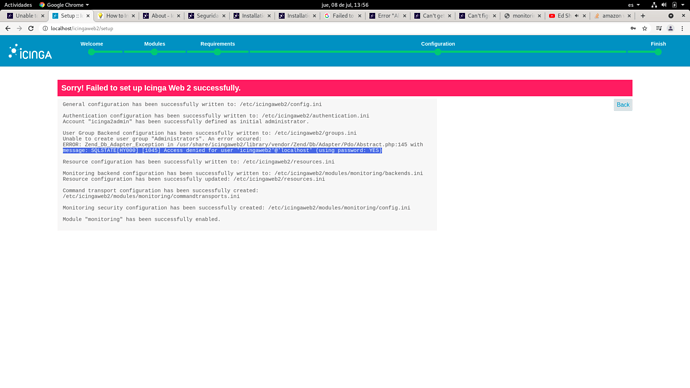Open network status icon in top bar
Image resolution: width=690 pixels, height=388 pixels.
click(654, 5)
